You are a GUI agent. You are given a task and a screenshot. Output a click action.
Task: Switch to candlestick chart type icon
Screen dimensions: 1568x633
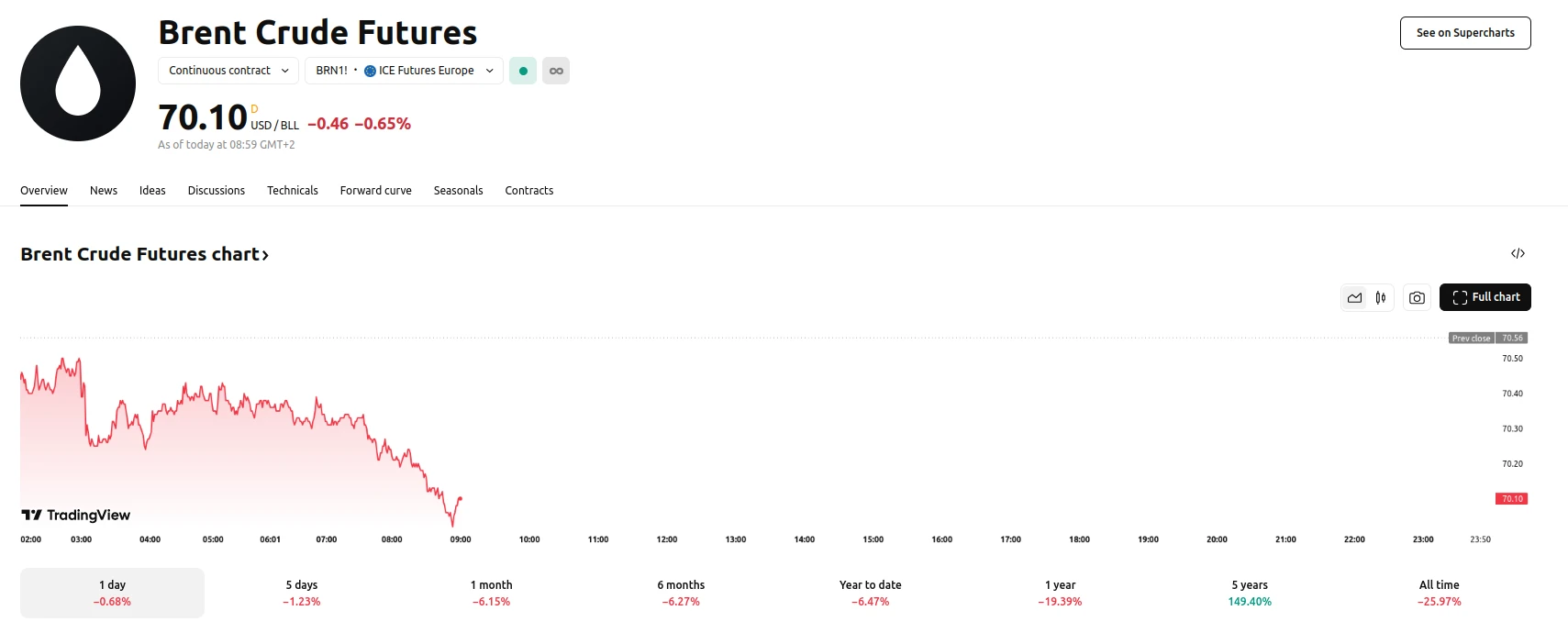pyautogui.click(x=1380, y=297)
